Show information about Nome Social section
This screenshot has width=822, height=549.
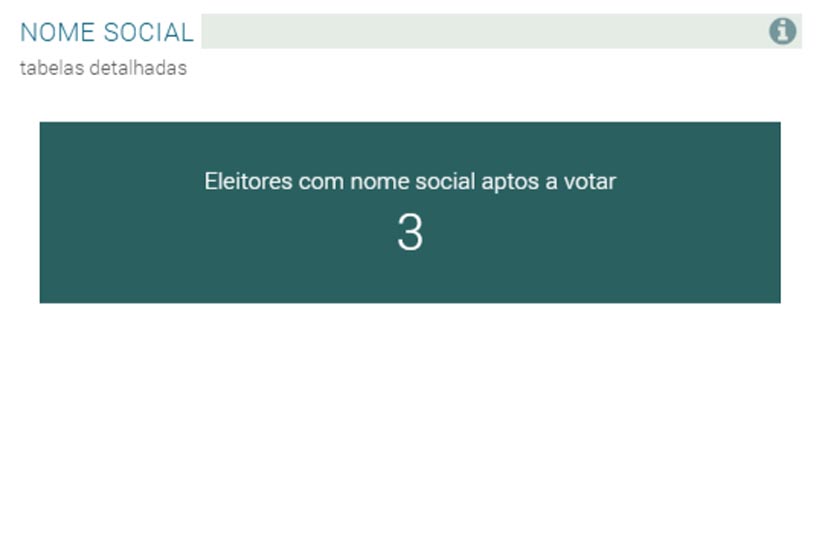pyautogui.click(x=782, y=32)
